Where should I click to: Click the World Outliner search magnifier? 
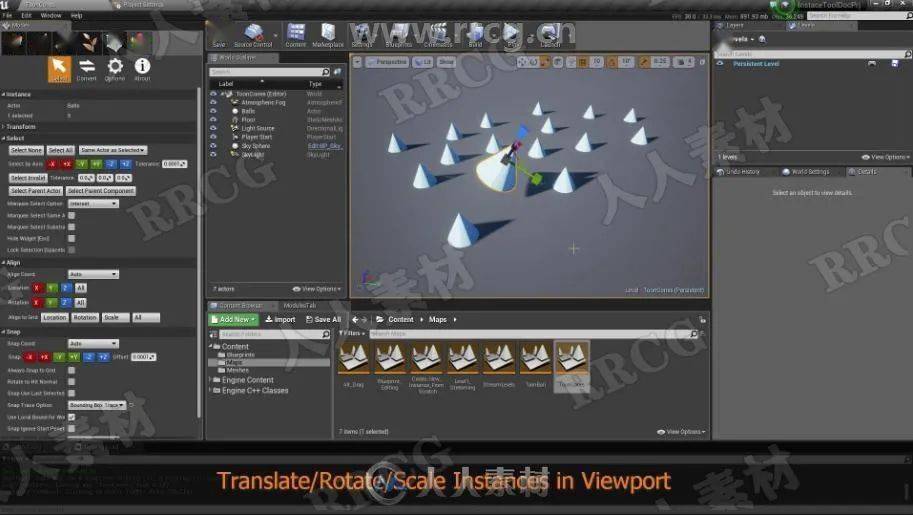(325, 72)
